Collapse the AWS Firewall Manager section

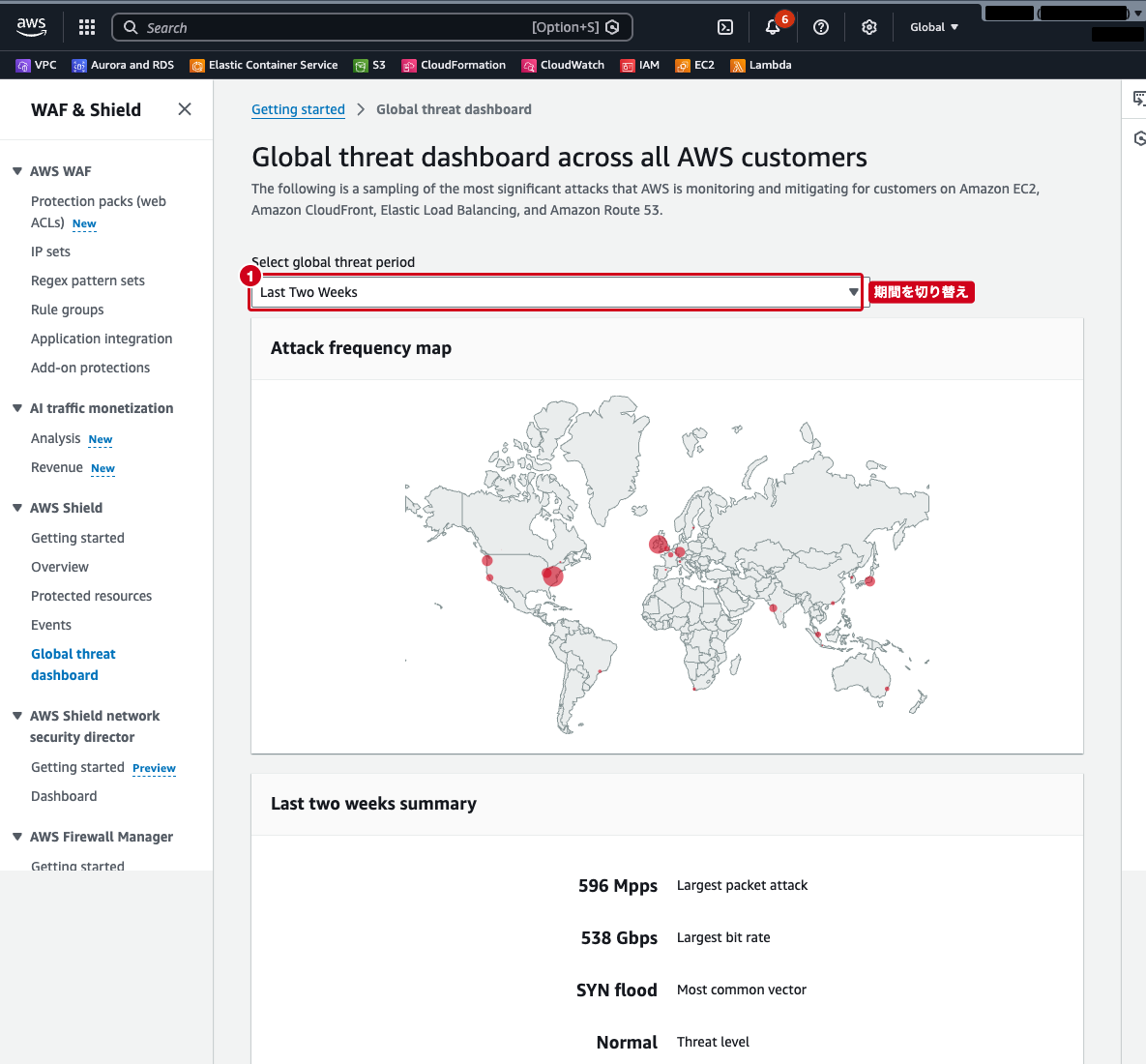(x=17, y=836)
